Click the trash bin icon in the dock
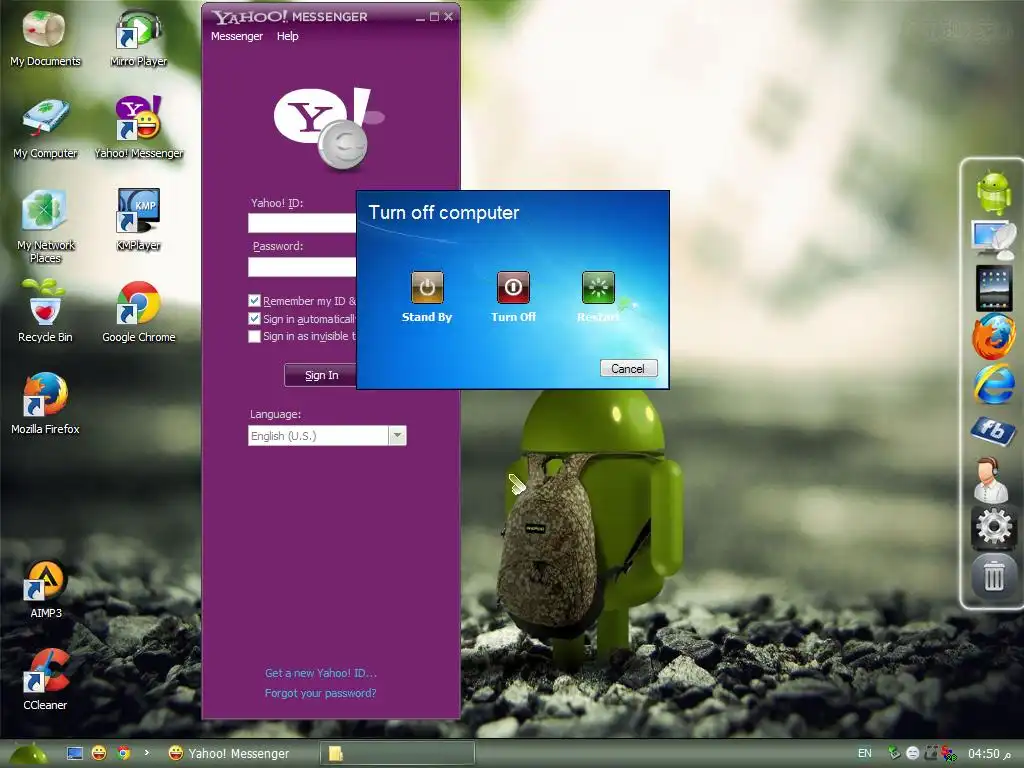This screenshot has height=768, width=1024. click(993, 576)
